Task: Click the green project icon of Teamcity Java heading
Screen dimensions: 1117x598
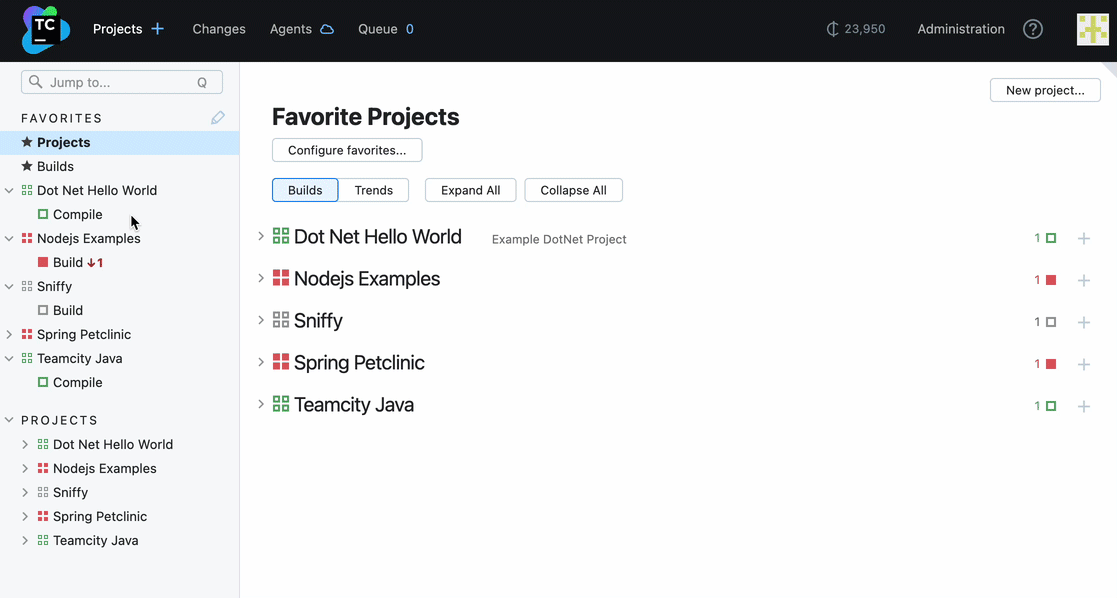Action: click(x=281, y=404)
